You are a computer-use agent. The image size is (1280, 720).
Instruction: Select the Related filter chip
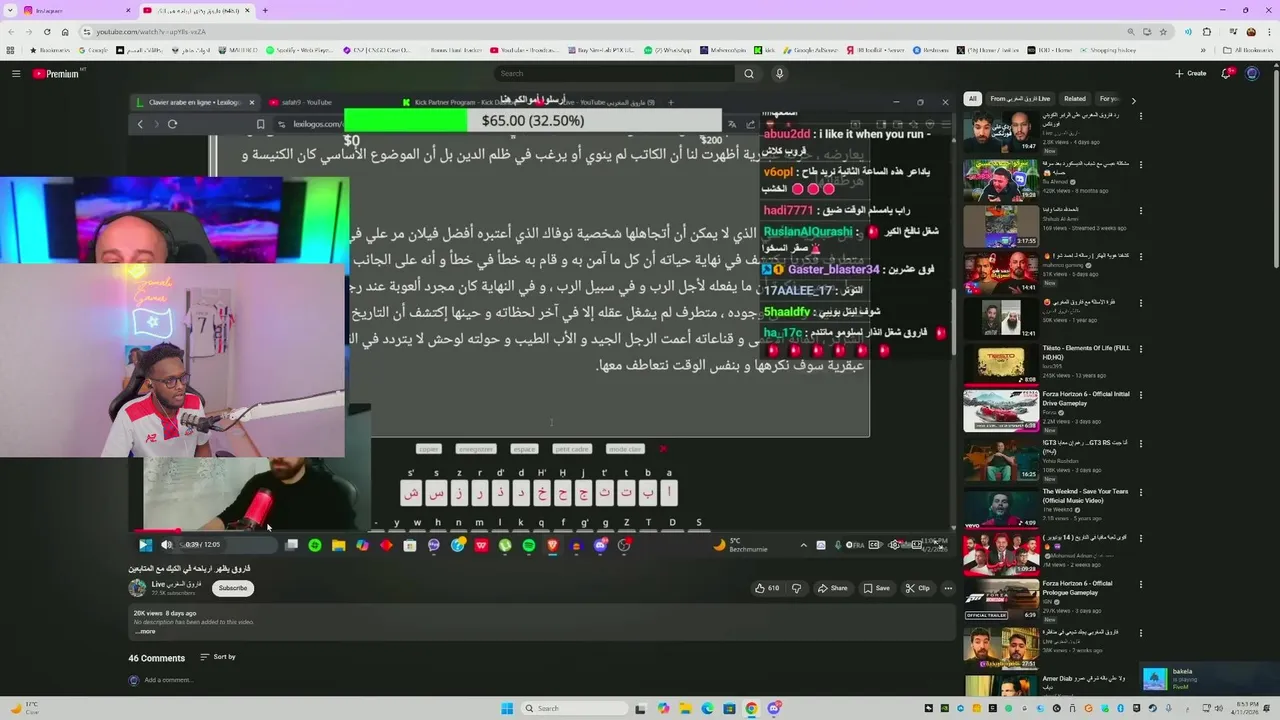click(x=1075, y=99)
